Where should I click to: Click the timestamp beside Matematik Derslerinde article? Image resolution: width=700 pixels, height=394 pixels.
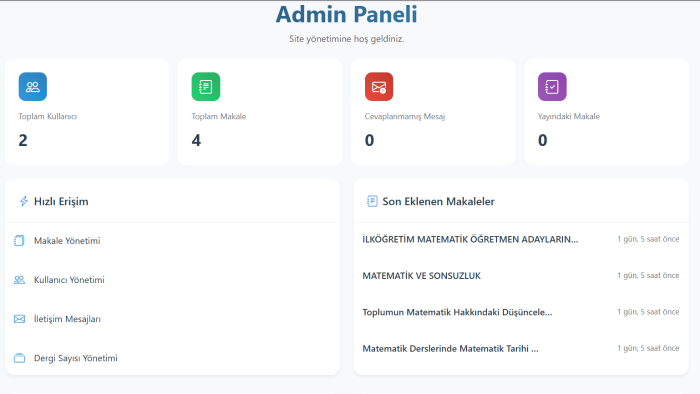(x=648, y=348)
